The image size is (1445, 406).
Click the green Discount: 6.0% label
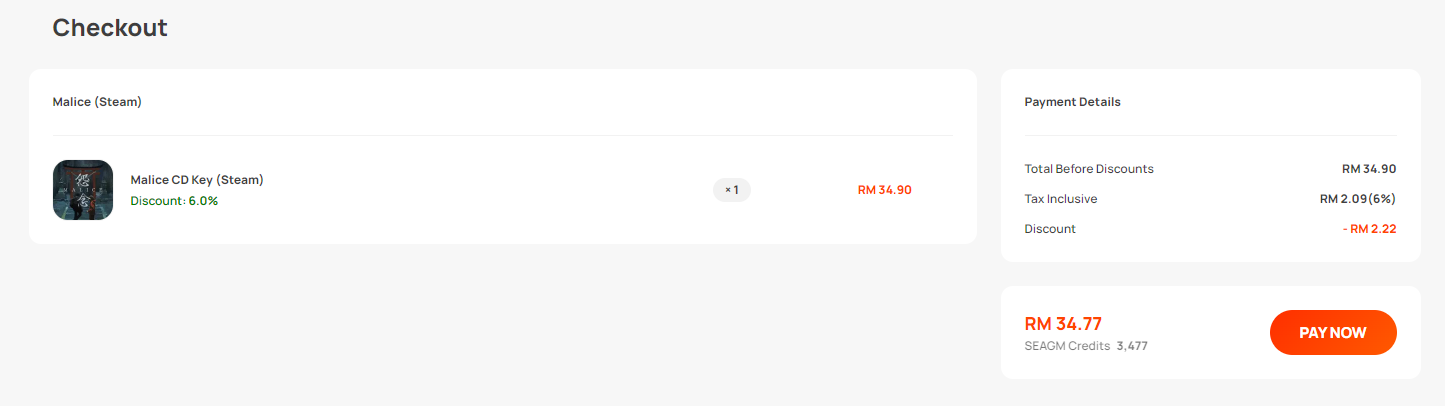174,201
